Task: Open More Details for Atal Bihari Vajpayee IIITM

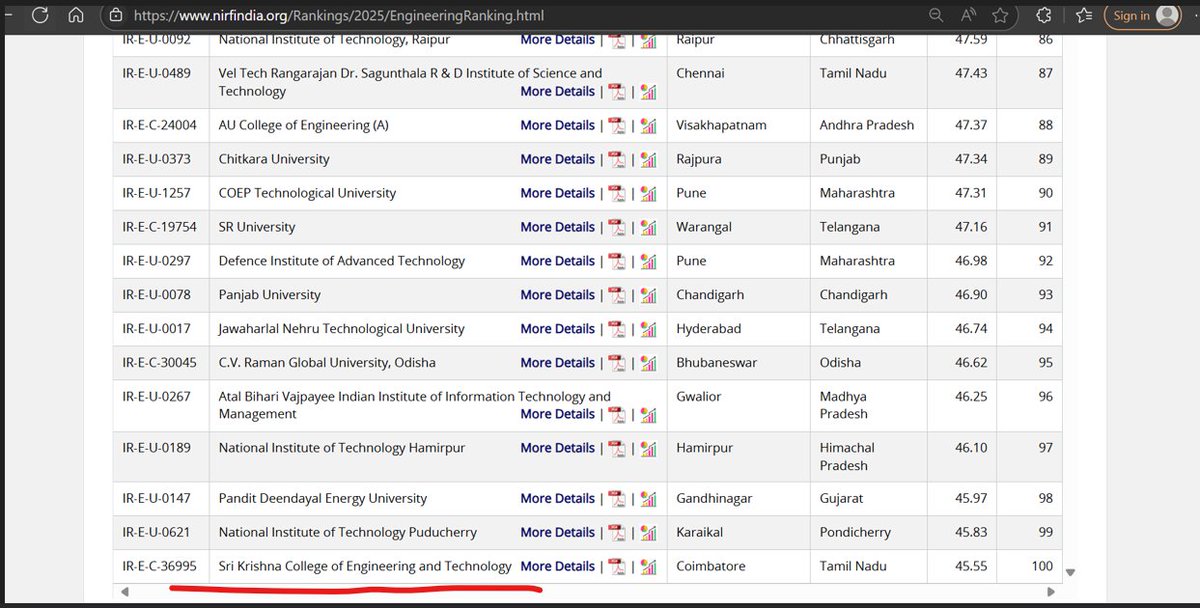Action: pos(557,414)
